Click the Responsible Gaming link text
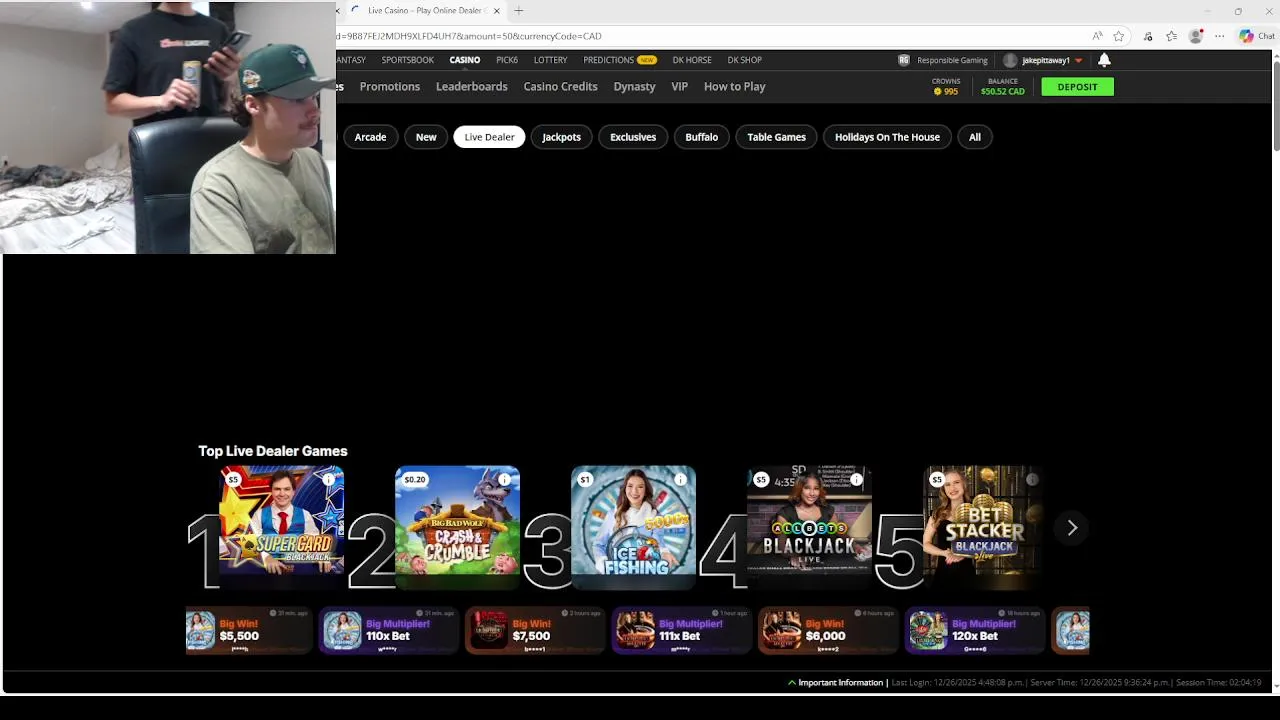 [x=952, y=60]
